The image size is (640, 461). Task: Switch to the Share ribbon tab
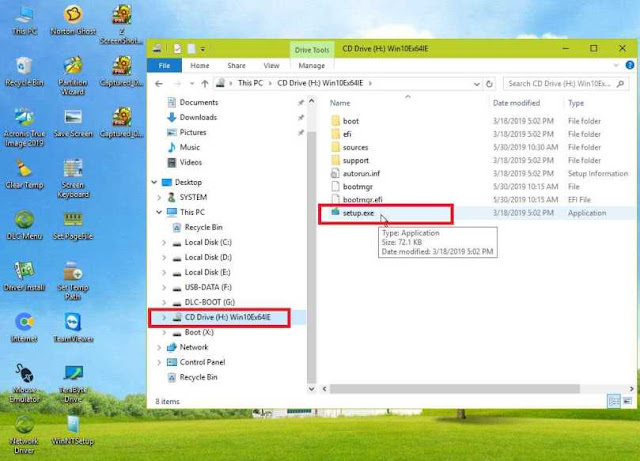(236, 66)
